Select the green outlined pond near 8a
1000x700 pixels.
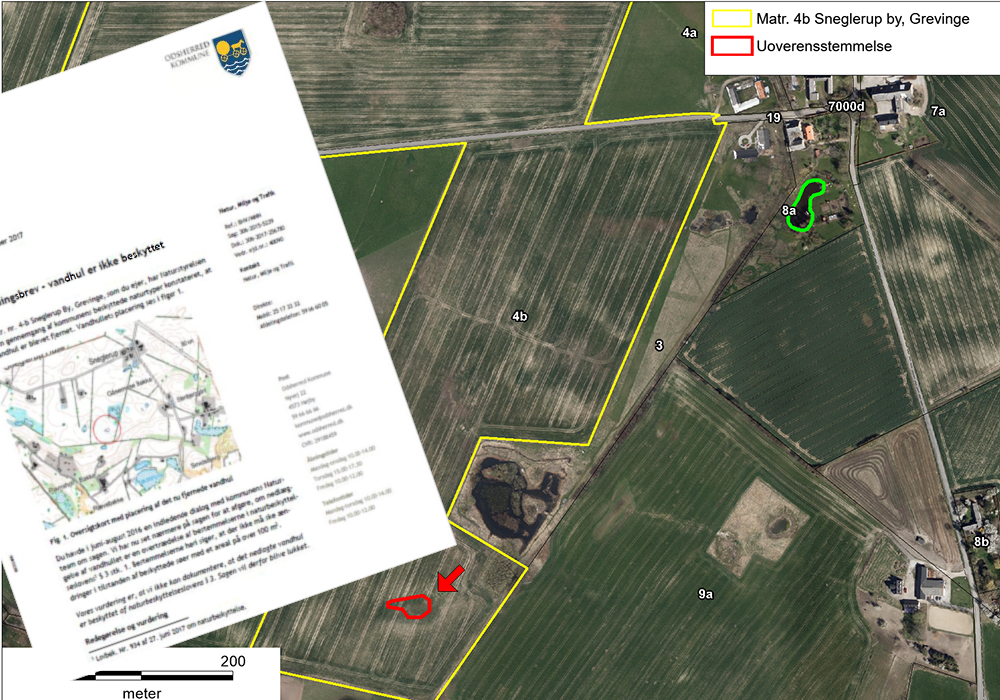coord(809,206)
